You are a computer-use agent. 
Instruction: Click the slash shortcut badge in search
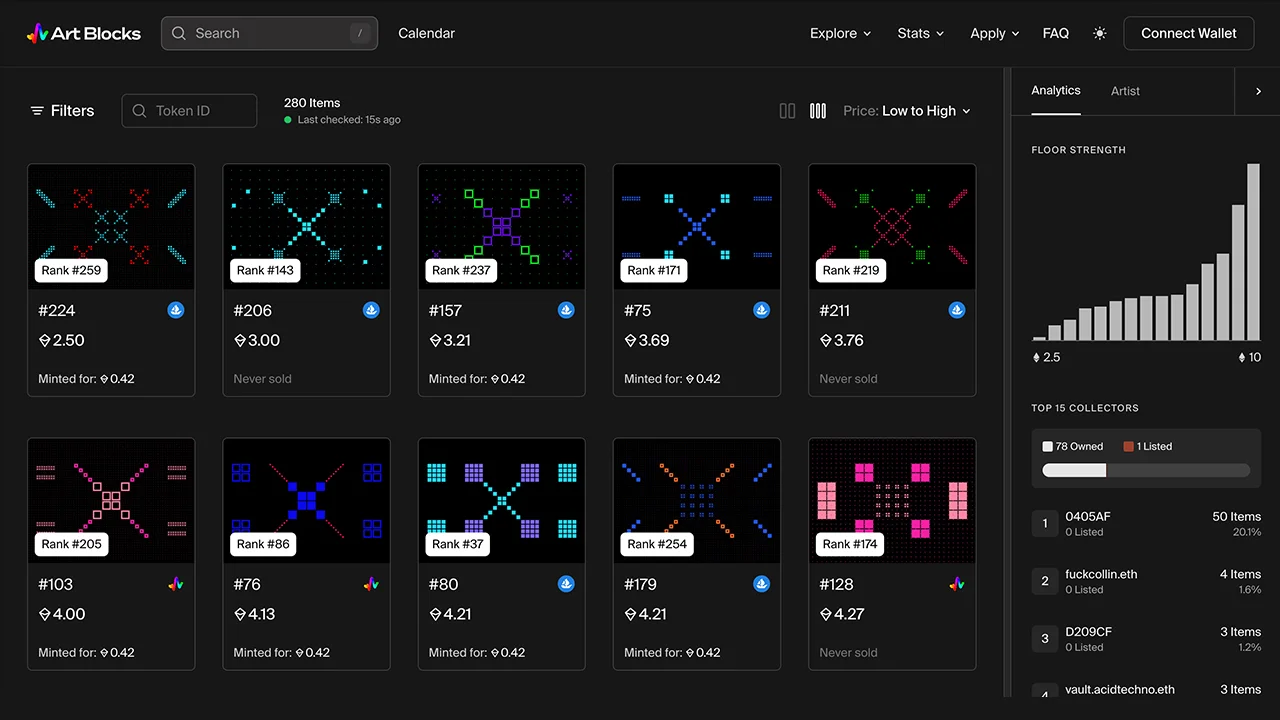[x=359, y=33]
